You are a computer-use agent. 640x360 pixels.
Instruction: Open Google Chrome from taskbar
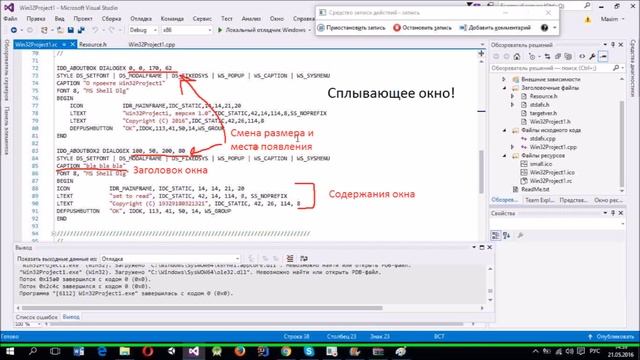pyautogui.click(x=286, y=351)
